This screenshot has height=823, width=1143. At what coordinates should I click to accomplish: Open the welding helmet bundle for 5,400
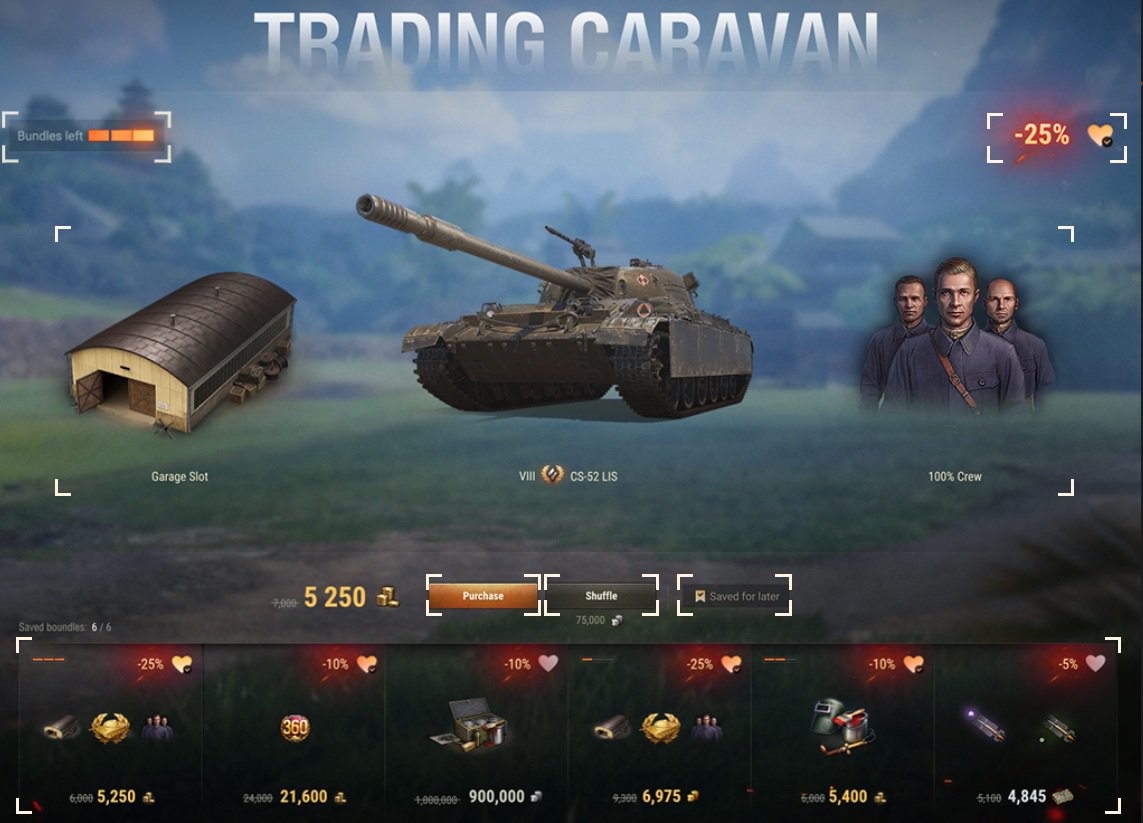[x=843, y=726]
